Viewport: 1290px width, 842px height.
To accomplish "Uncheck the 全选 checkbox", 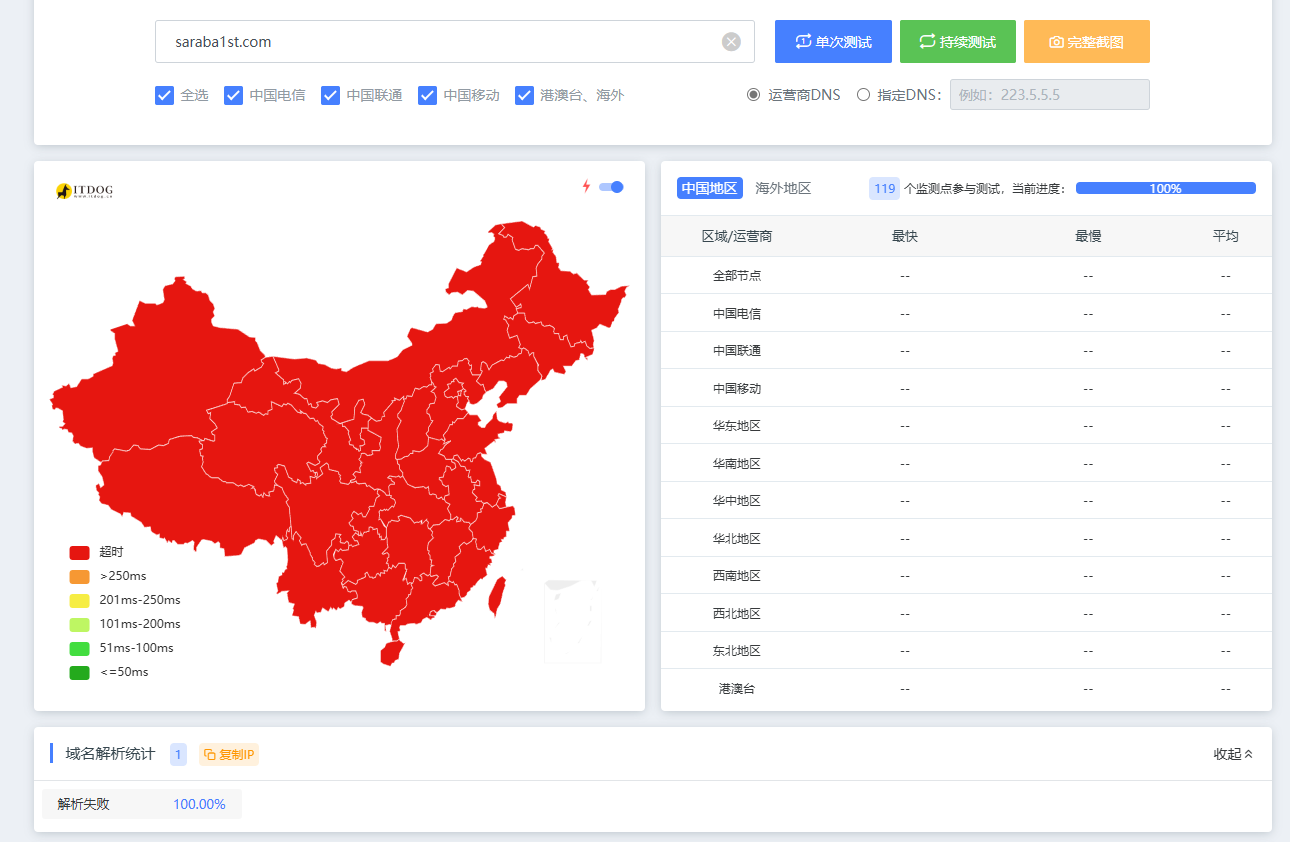I will (165, 95).
